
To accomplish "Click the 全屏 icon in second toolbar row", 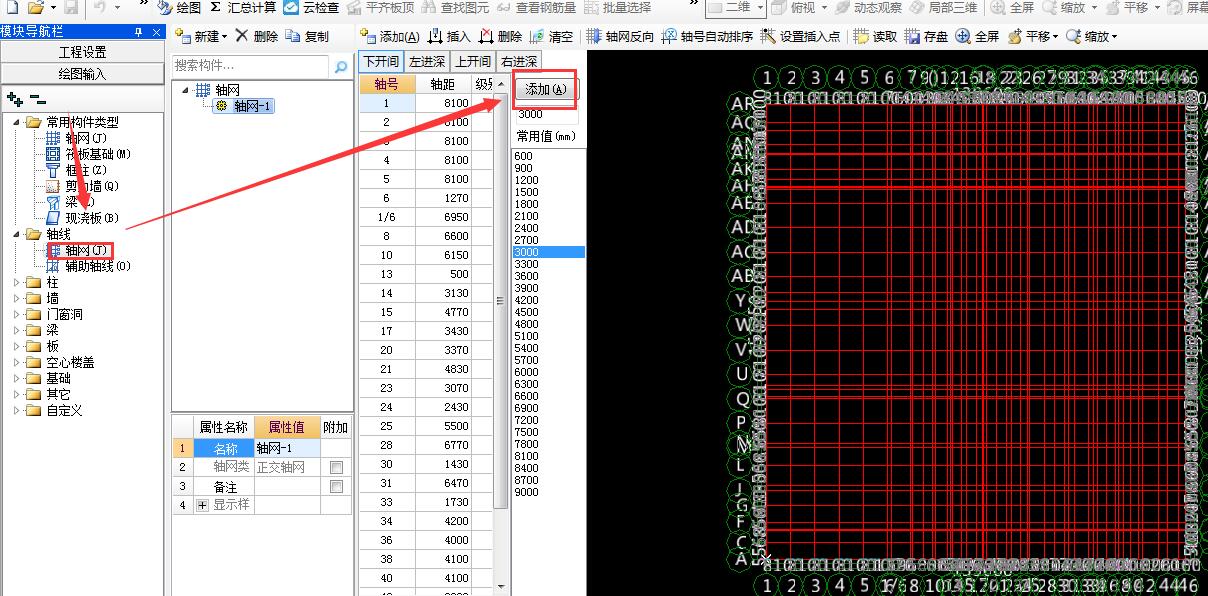I will (x=963, y=37).
